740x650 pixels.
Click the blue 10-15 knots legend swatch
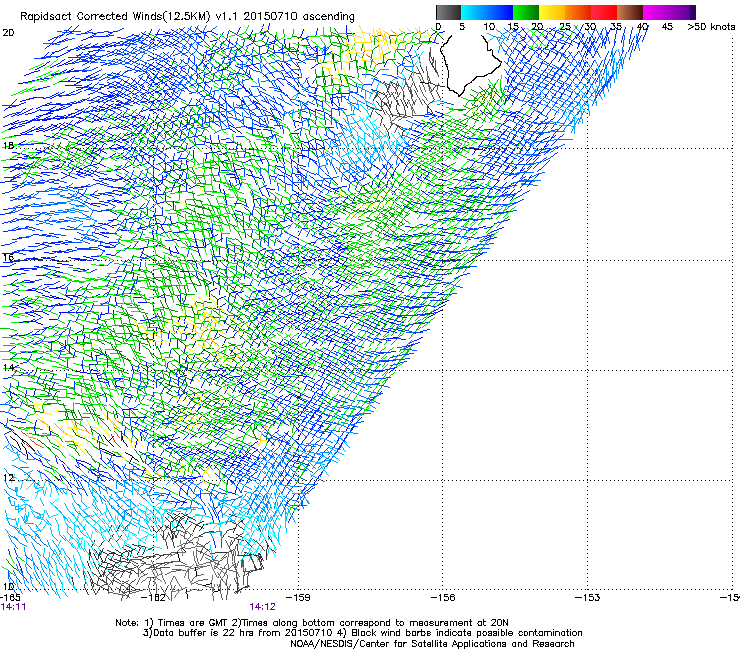click(x=500, y=12)
